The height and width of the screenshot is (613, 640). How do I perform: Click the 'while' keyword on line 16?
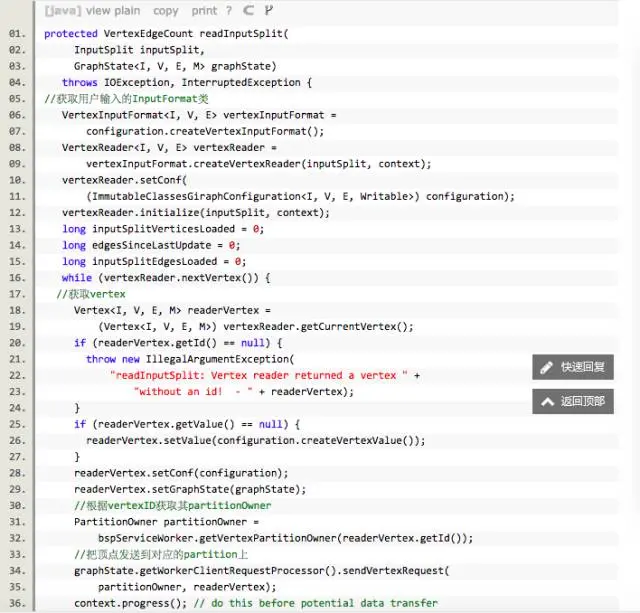tap(77, 278)
